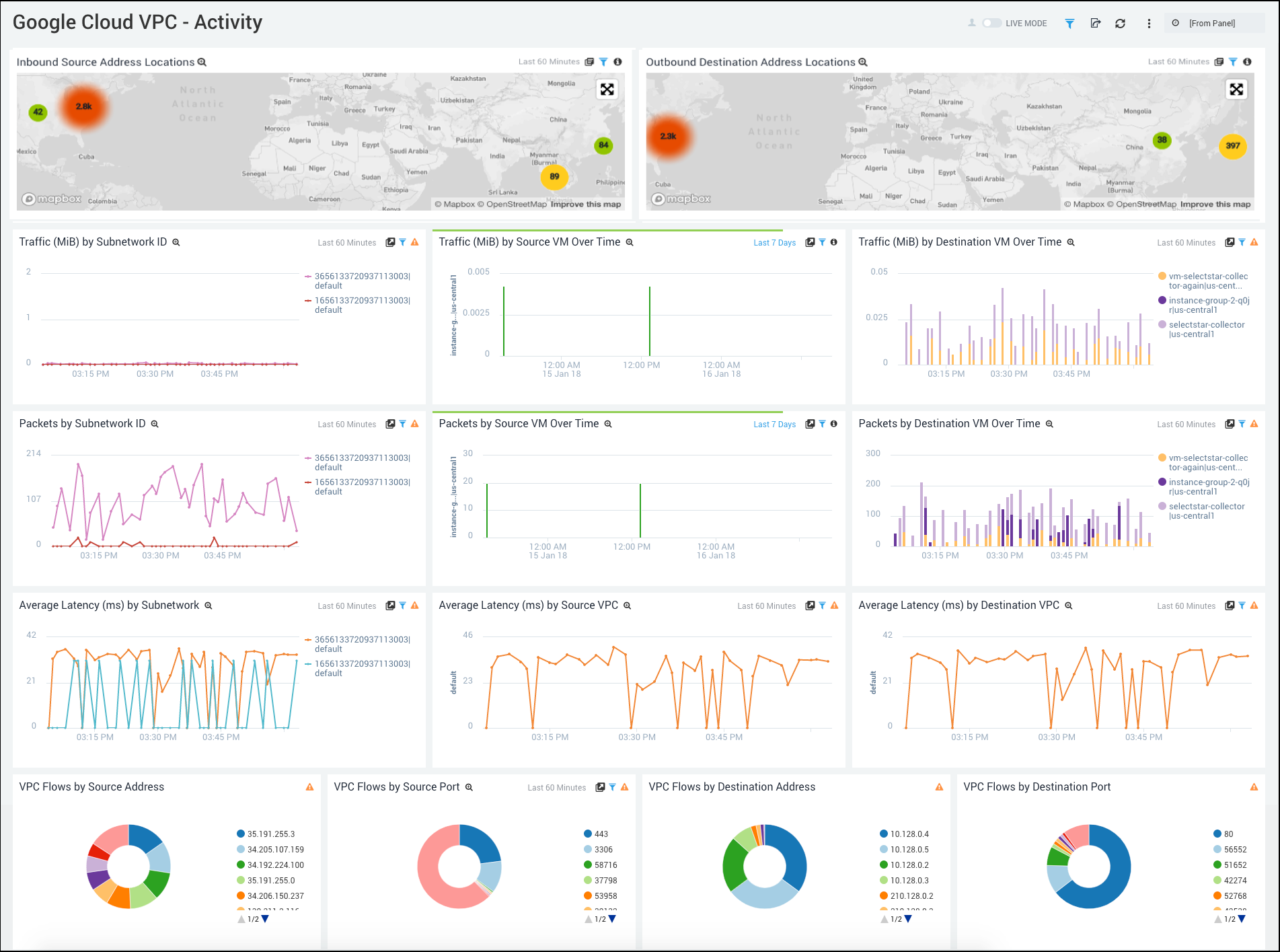This screenshot has width=1280, height=952.
Task: Click the open-in-new icon on Packets by Subnetwork ID
Action: point(391,424)
